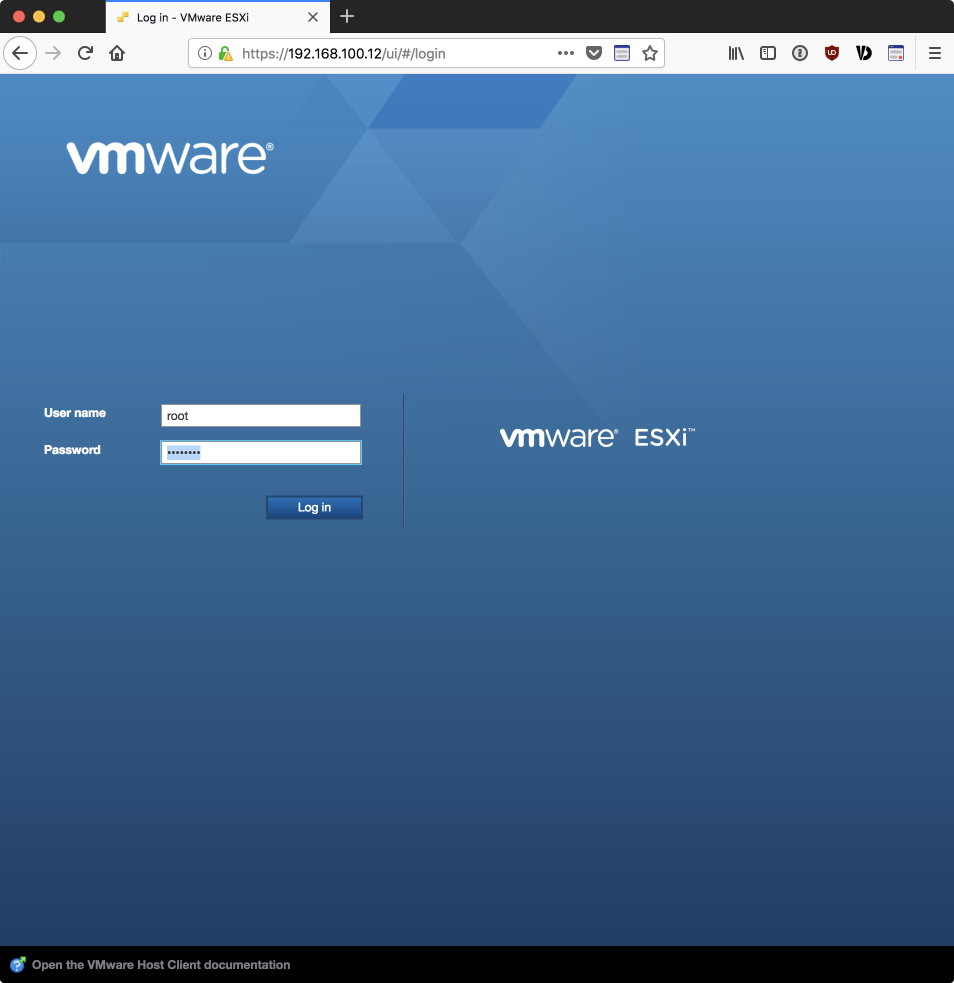Save the page to Pocket
This screenshot has height=983, width=954.
[x=594, y=54]
